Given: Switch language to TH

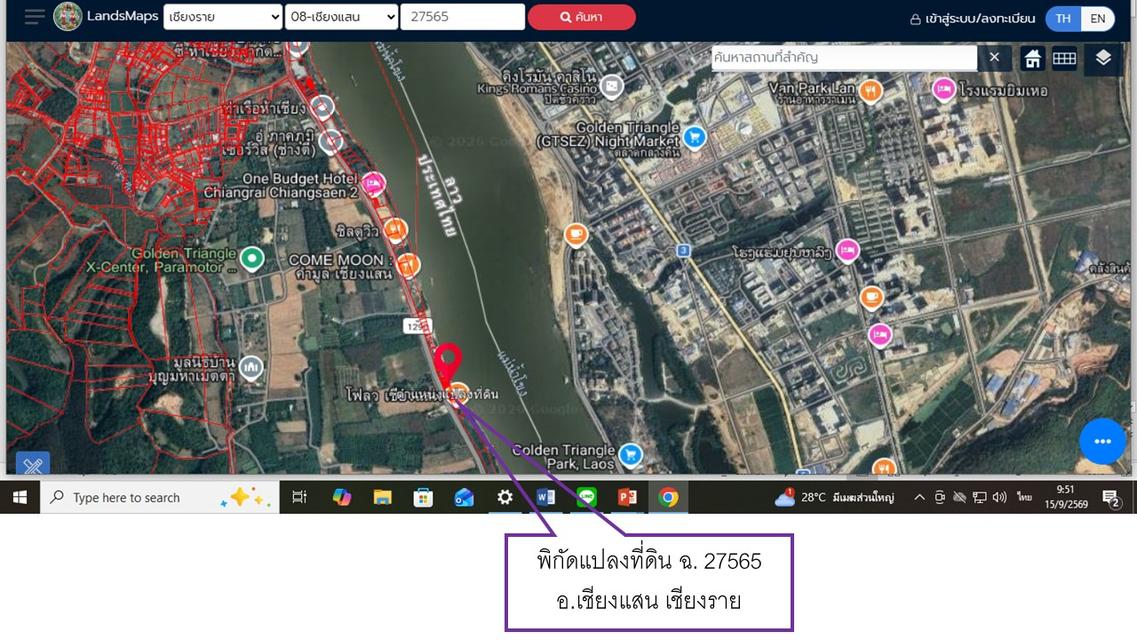Looking at the screenshot, I should pos(1062,19).
